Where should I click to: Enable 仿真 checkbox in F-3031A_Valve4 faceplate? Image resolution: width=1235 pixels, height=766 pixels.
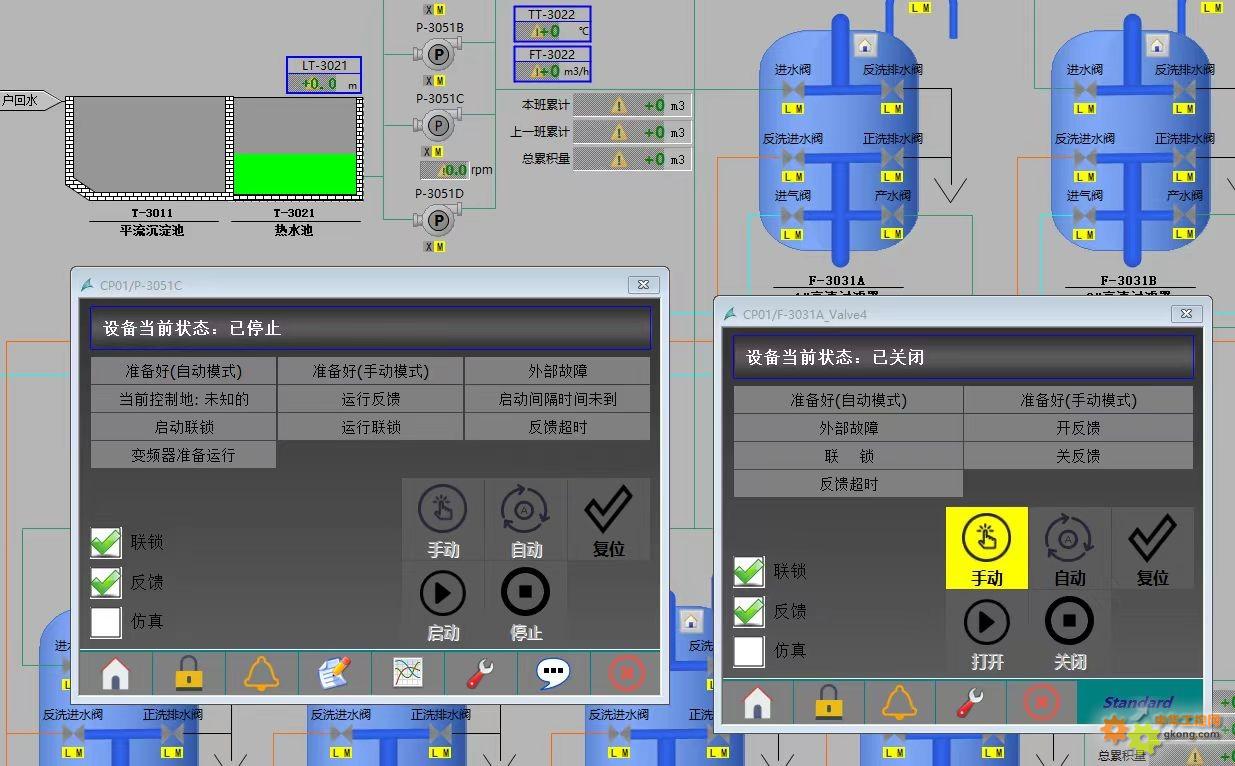pos(749,651)
